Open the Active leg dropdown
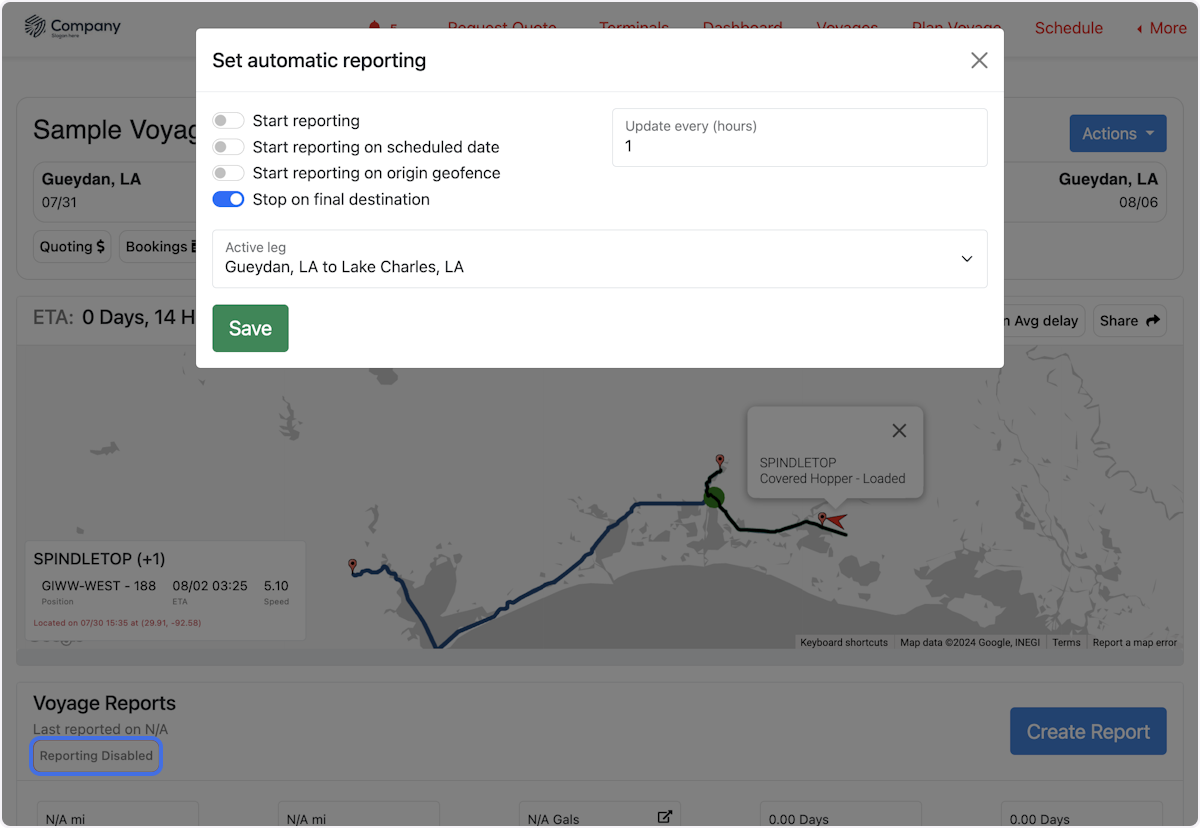 [x=966, y=258]
